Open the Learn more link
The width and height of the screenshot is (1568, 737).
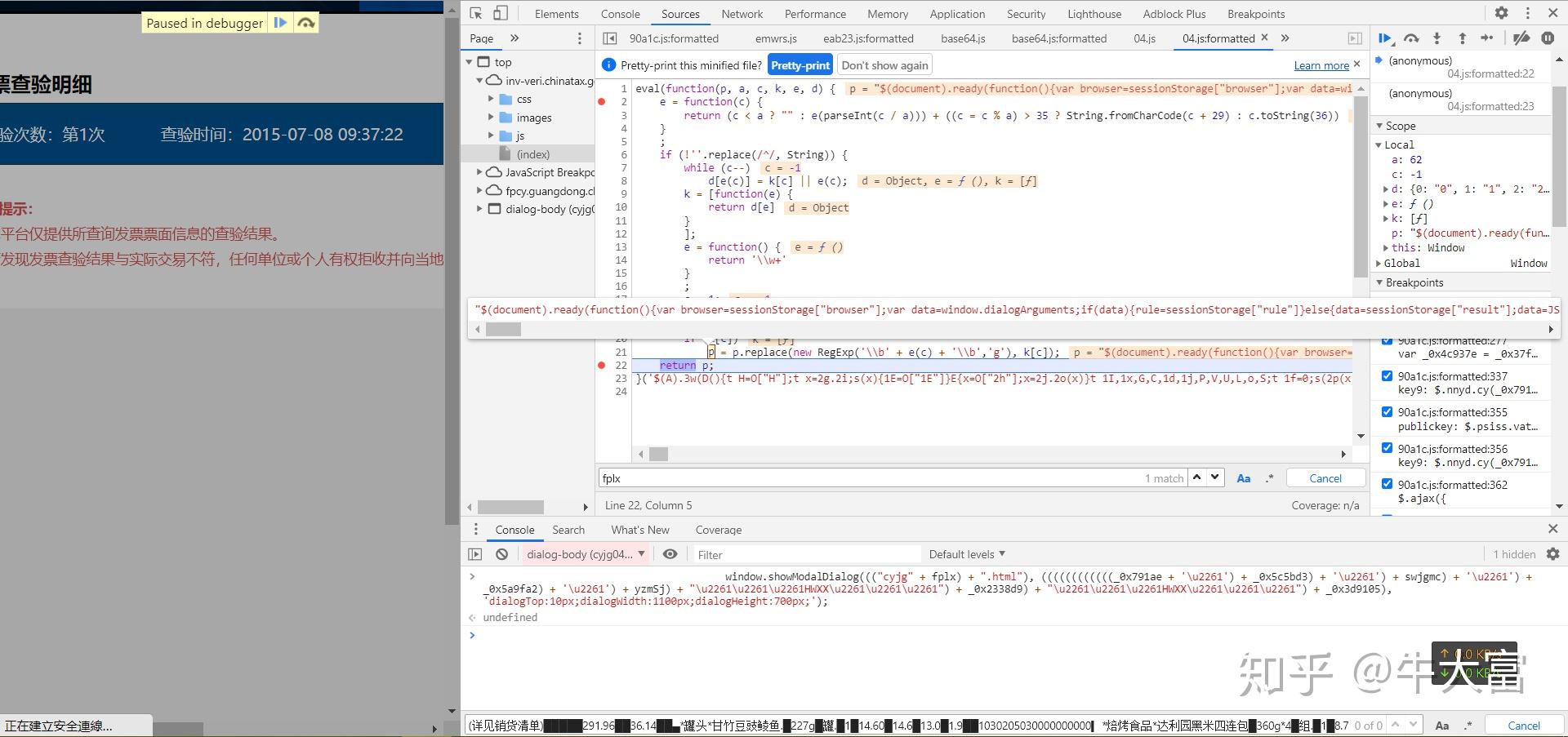point(1321,65)
